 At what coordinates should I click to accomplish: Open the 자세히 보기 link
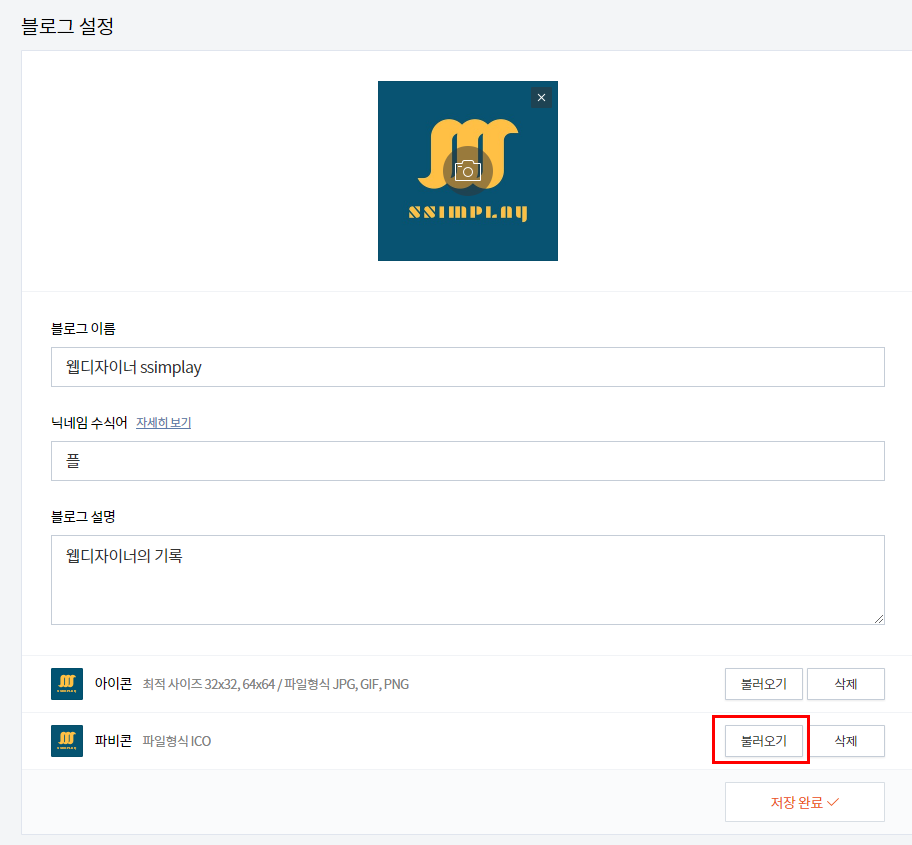[163, 423]
